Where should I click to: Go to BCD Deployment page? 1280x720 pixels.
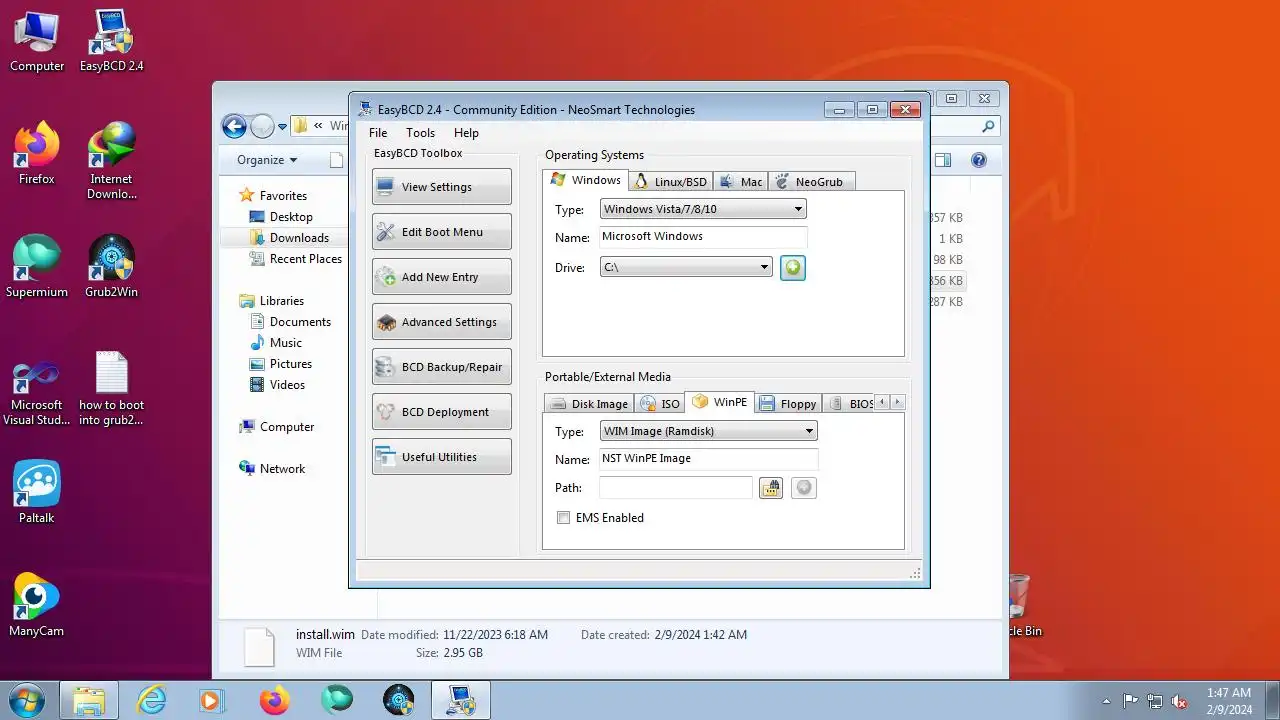[441, 412]
